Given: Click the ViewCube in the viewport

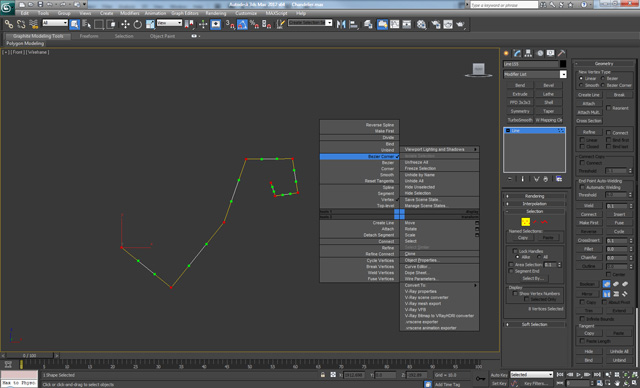Looking at the screenshot, I should 478,69.
